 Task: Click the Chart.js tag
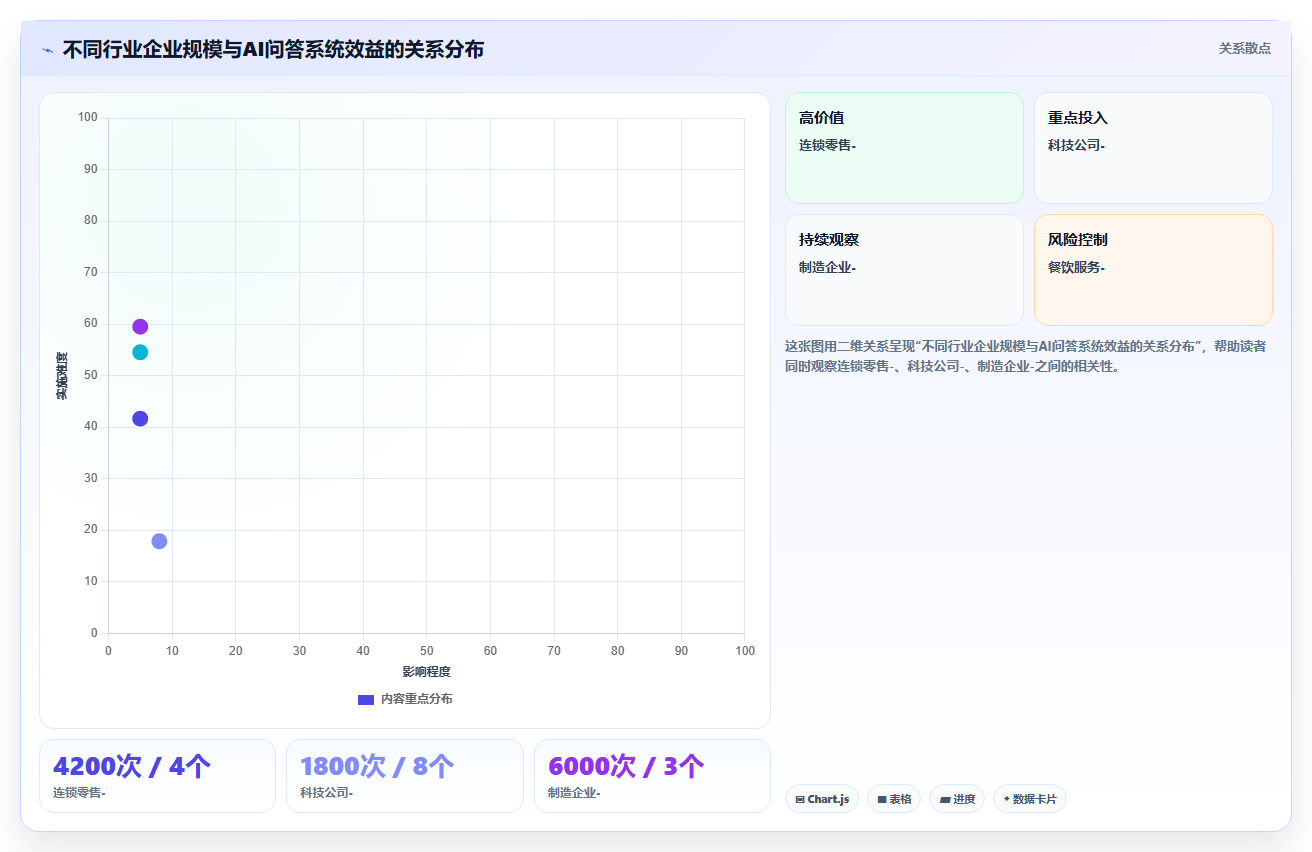(822, 799)
